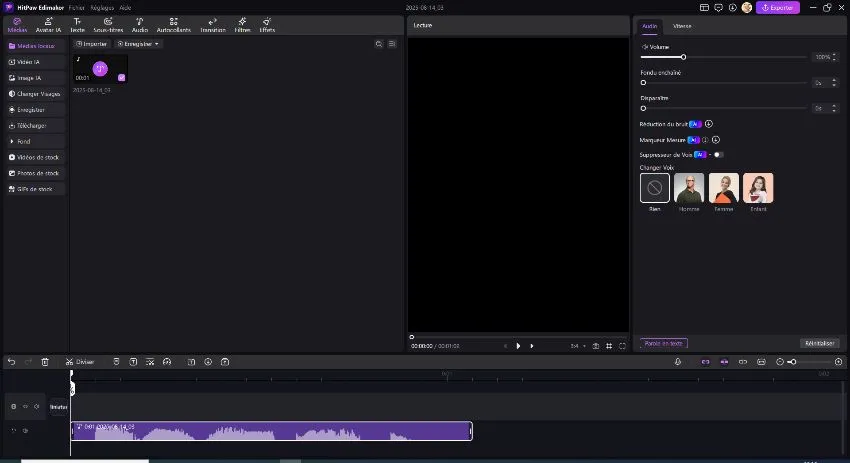Click the search icon in media panel
This screenshot has height=463, width=850.
point(379,44)
